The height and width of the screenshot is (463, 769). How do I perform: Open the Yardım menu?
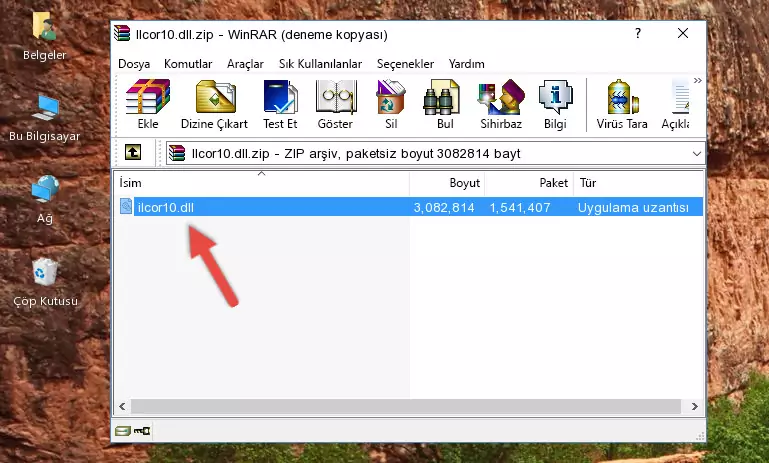point(466,64)
